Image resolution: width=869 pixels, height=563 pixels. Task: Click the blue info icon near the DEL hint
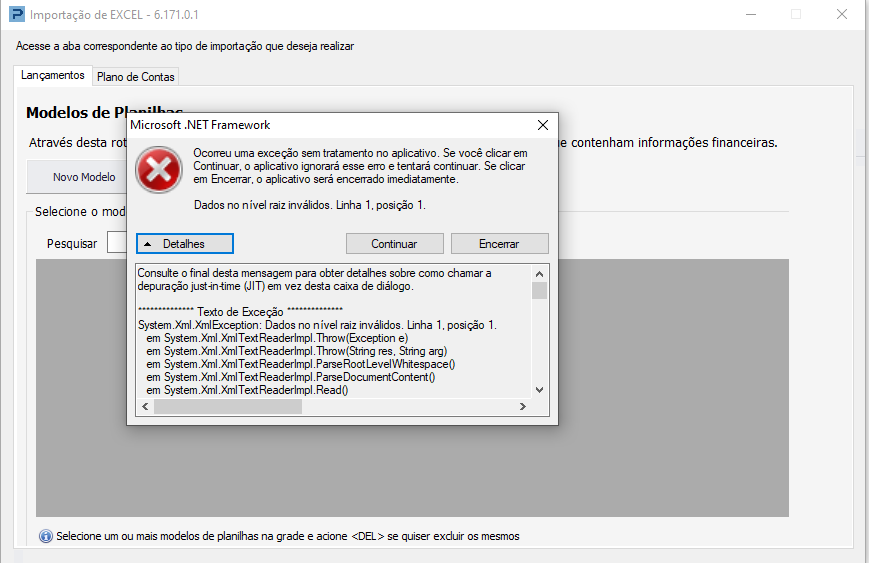click(46, 536)
